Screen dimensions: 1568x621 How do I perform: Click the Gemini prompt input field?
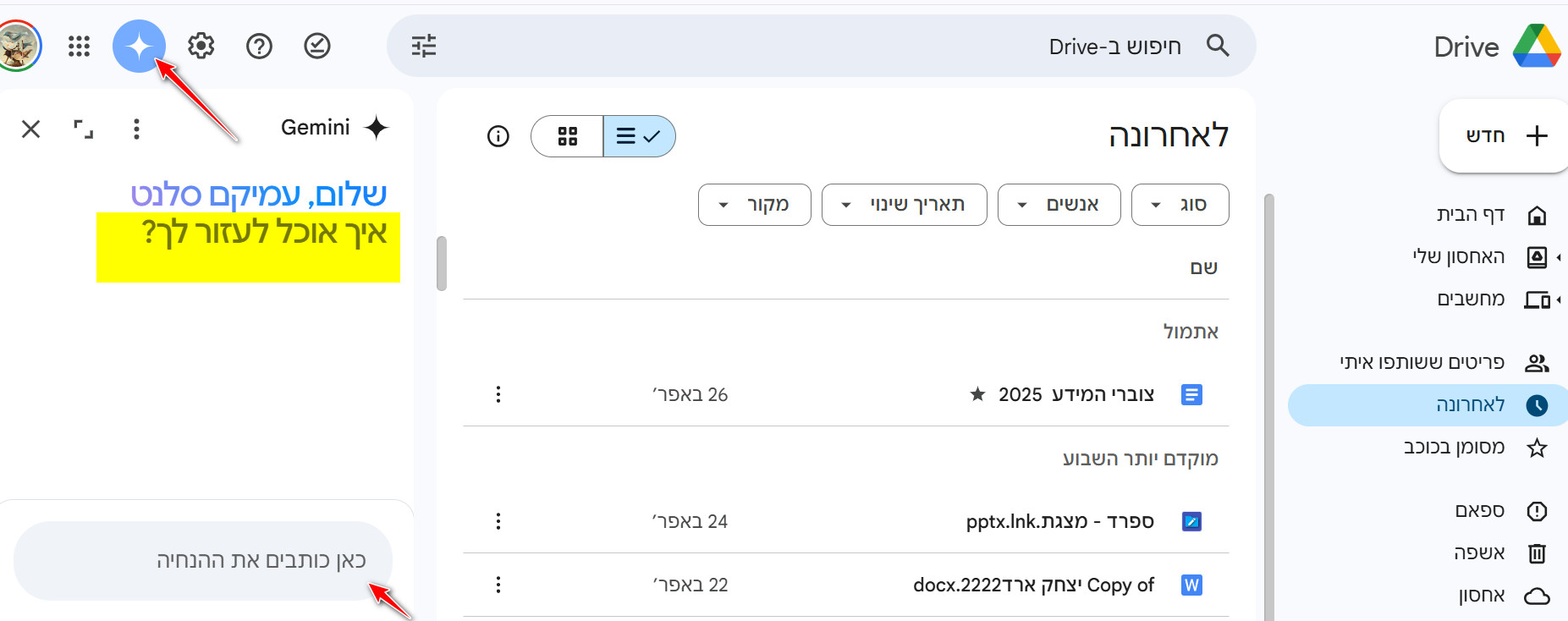pos(203,561)
